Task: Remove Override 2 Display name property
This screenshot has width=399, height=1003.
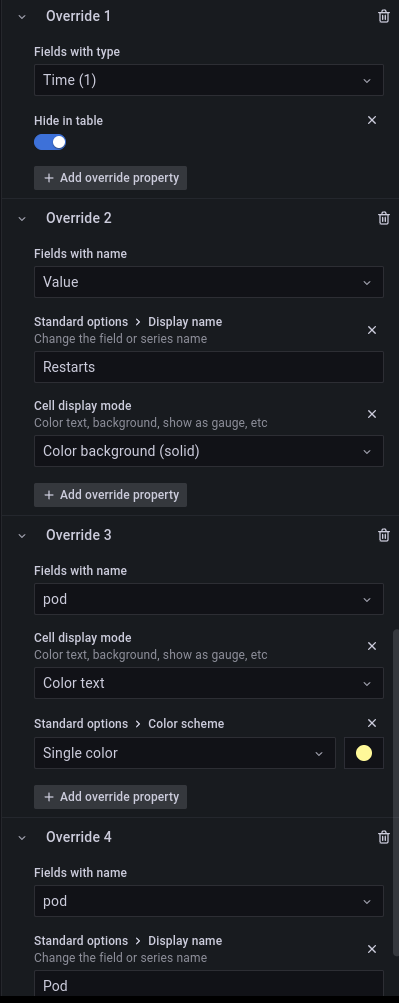Action: point(372,330)
